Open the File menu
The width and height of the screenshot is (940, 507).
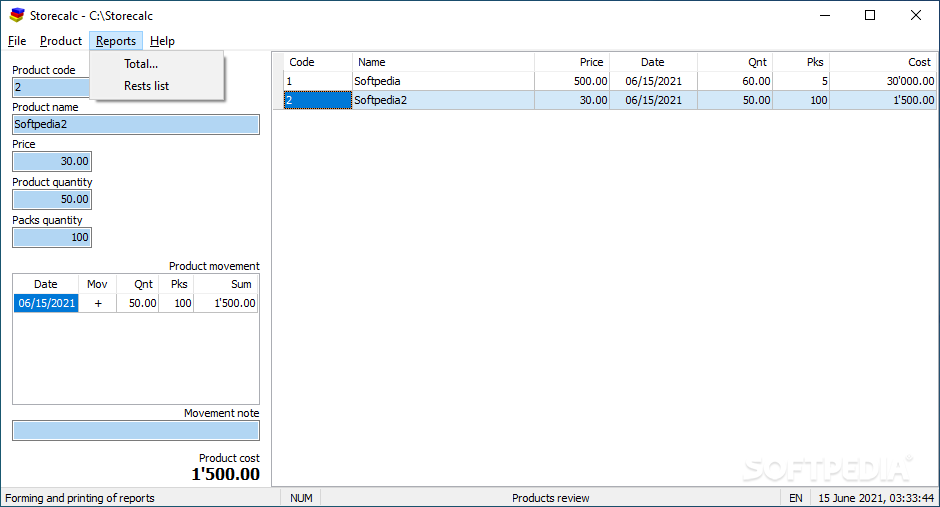click(x=17, y=41)
